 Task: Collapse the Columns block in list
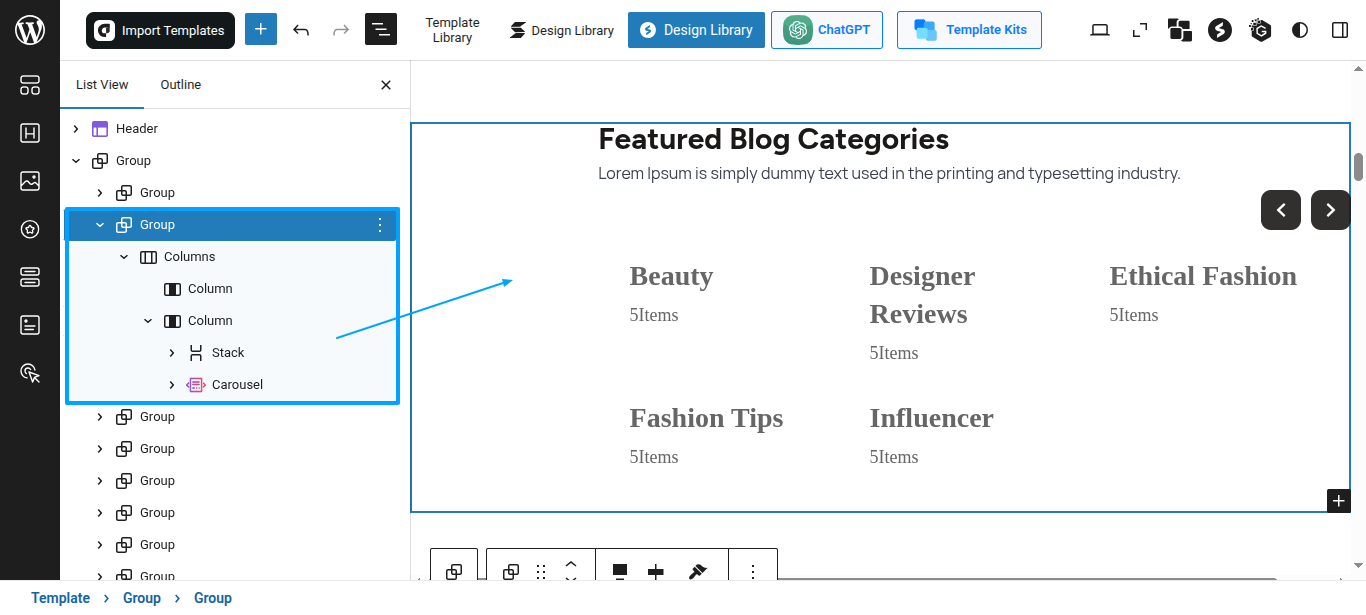tap(124, 257)
